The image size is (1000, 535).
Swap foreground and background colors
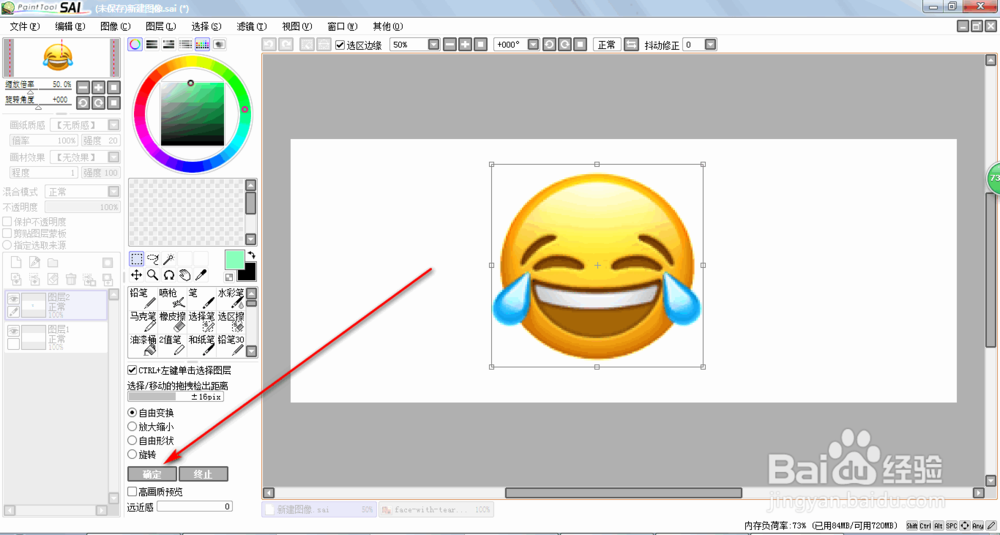point(251,254)
